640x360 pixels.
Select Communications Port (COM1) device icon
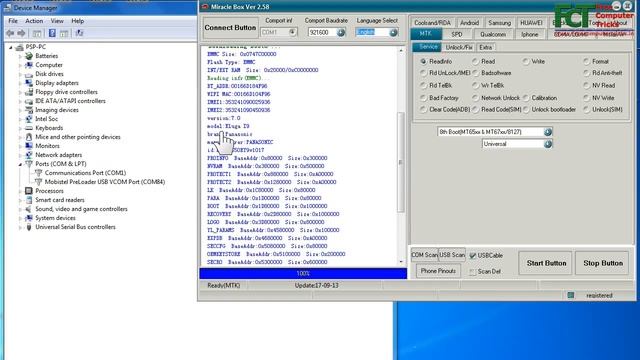tap(38, 173)
